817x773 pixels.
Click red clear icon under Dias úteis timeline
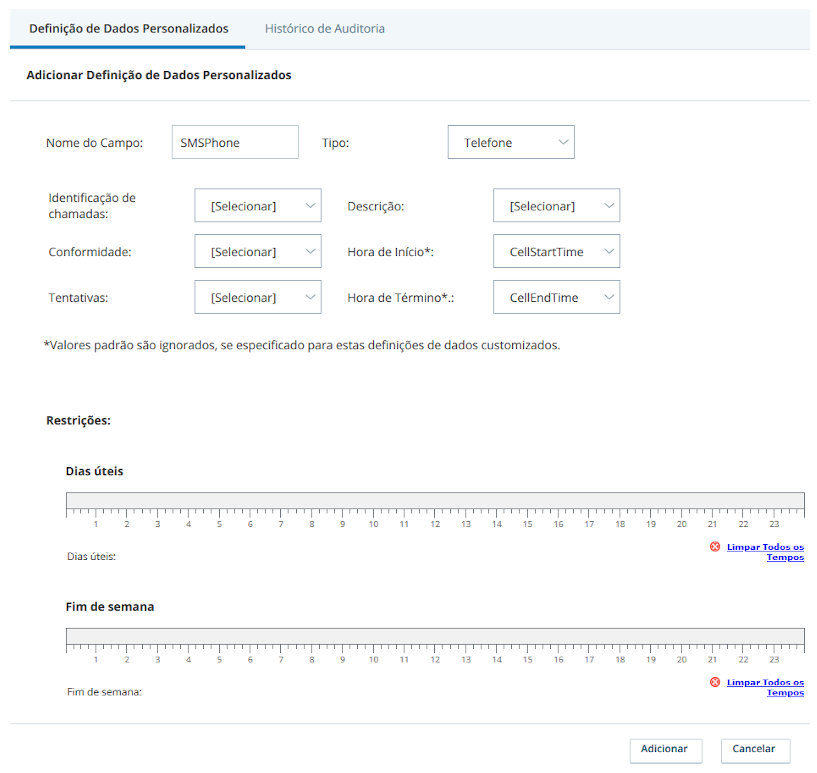[715, 546]
